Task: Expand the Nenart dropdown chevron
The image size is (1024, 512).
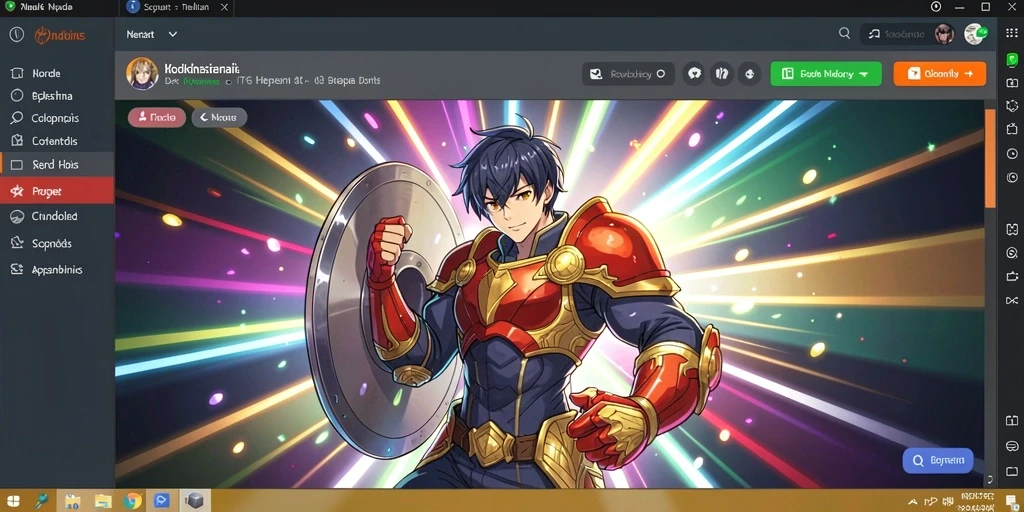Action: [172, 34]
